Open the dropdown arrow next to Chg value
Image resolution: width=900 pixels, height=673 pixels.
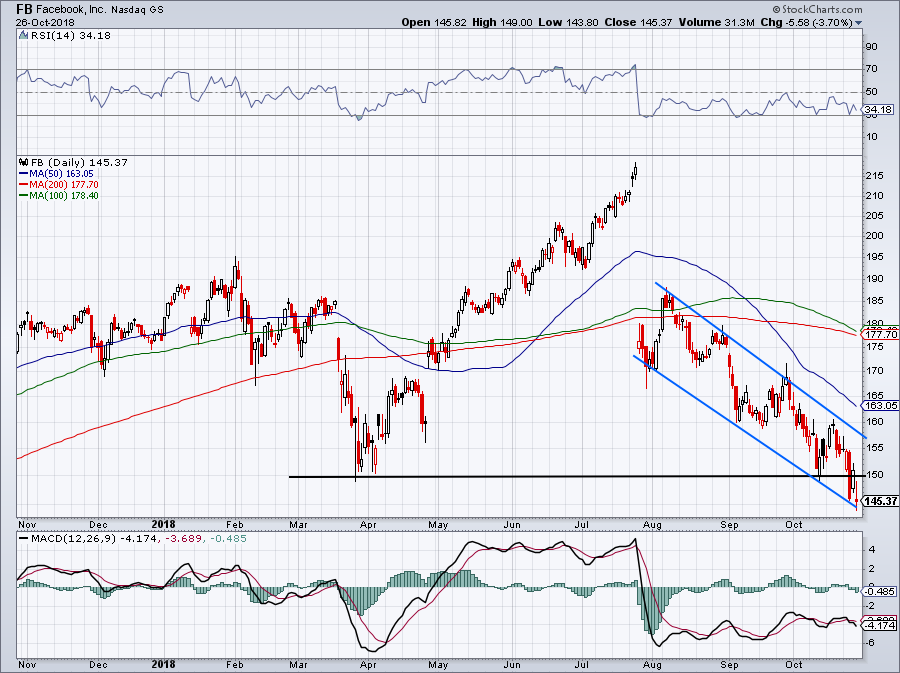(859, 23)
